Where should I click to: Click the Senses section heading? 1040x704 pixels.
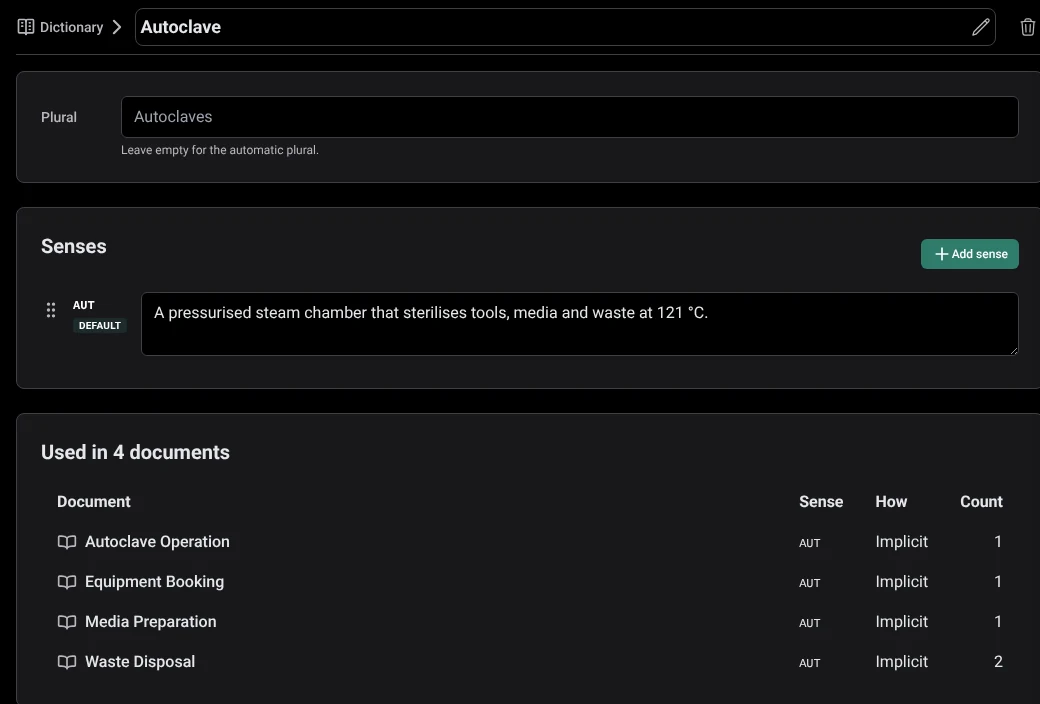point(74,246)
